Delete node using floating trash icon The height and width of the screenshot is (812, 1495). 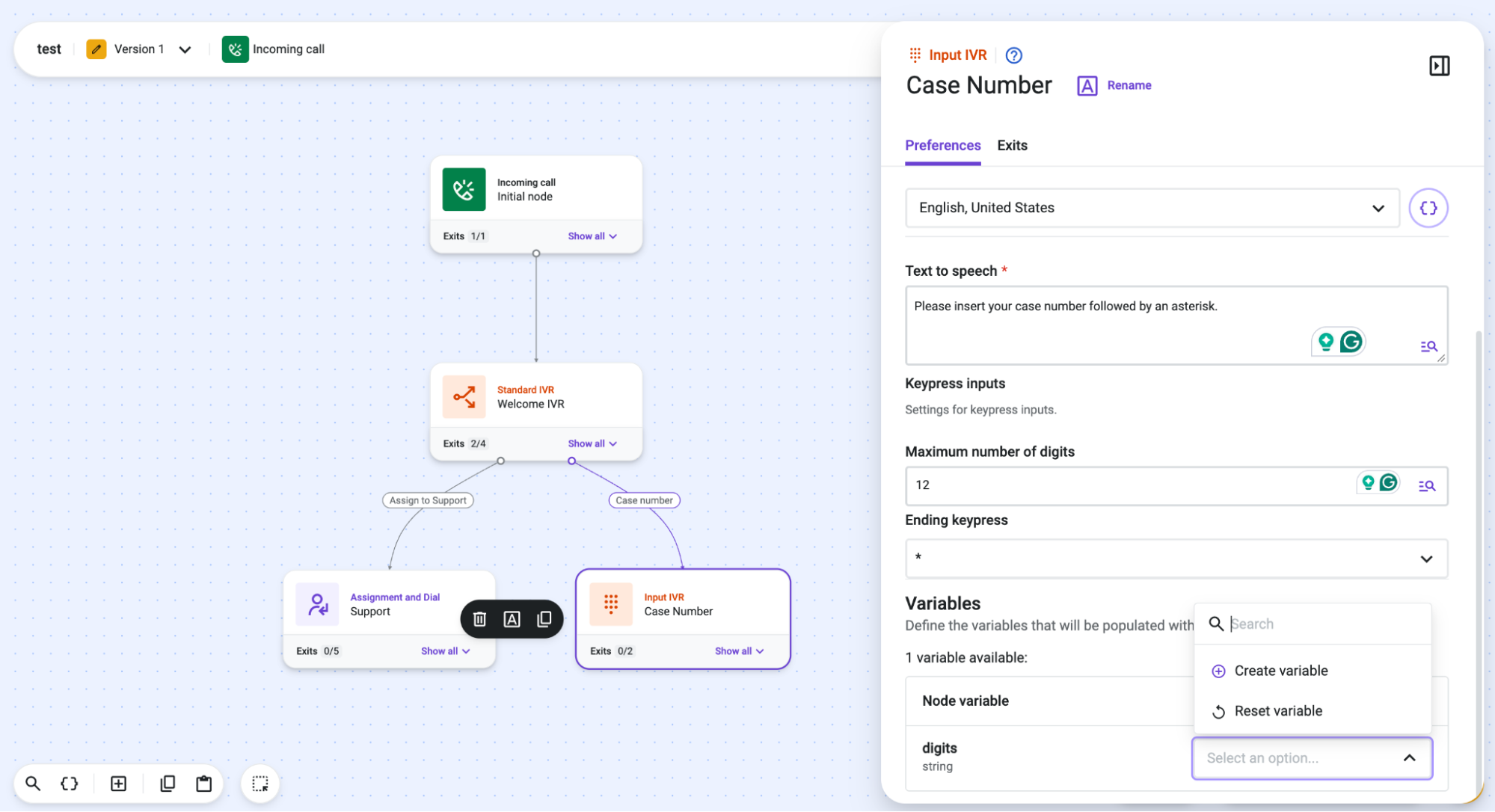pyautogui.click(x=479, y=619)
